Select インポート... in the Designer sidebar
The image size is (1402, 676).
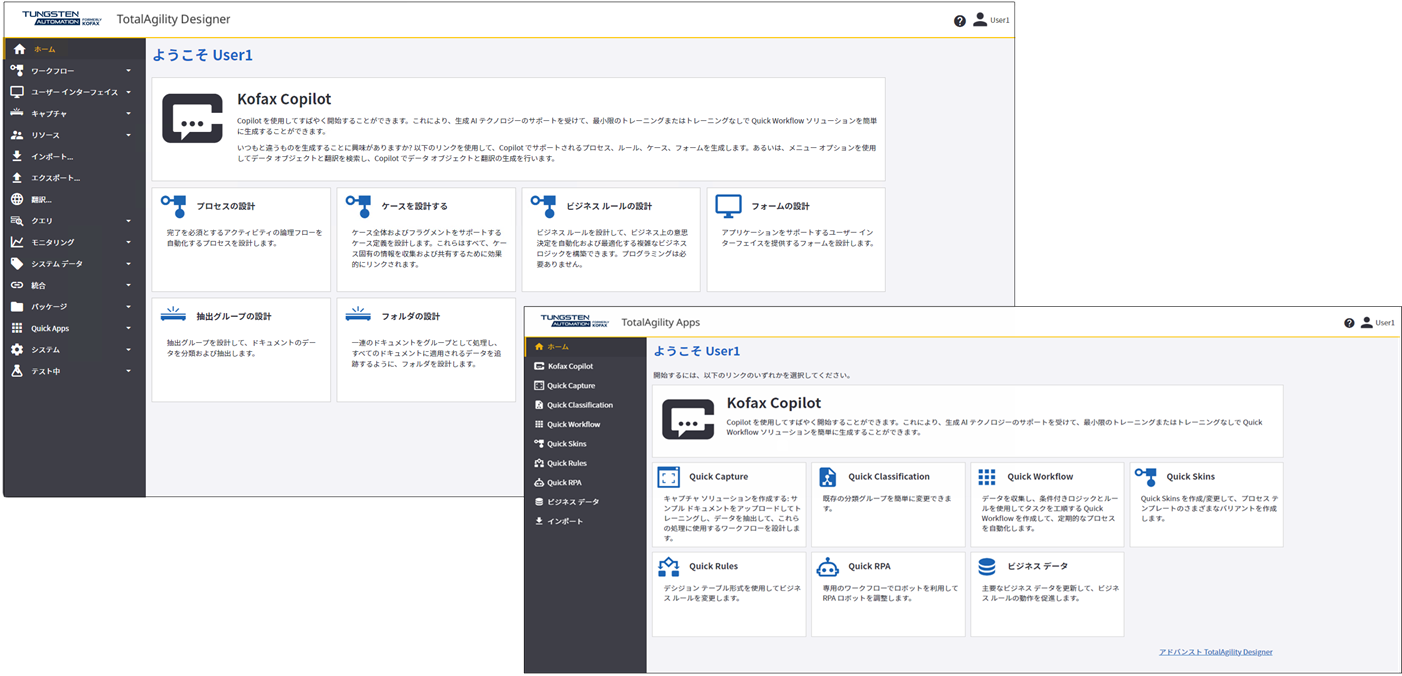(x=52, y=157)
